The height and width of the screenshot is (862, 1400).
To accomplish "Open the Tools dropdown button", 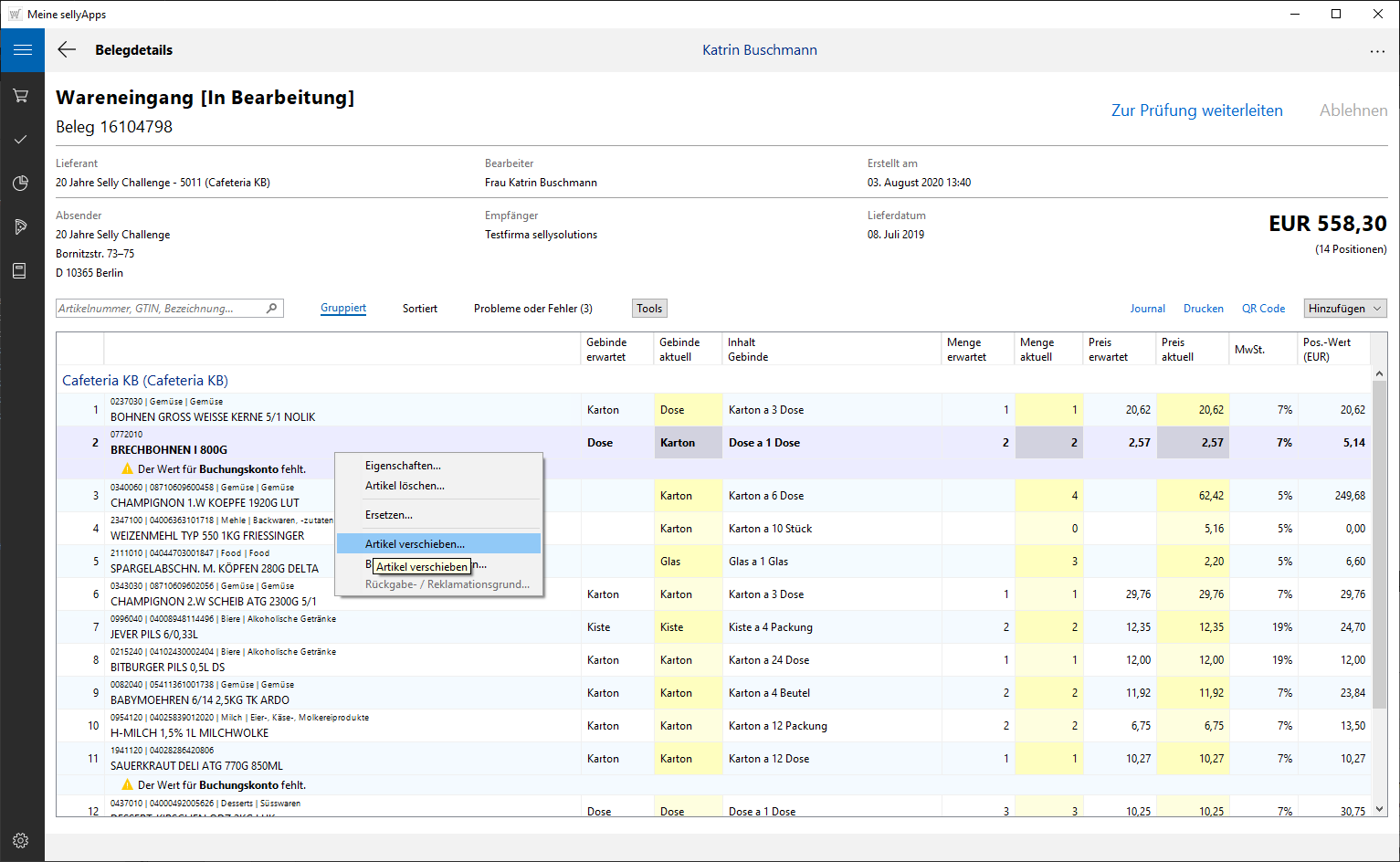I will tap(649, 309).
